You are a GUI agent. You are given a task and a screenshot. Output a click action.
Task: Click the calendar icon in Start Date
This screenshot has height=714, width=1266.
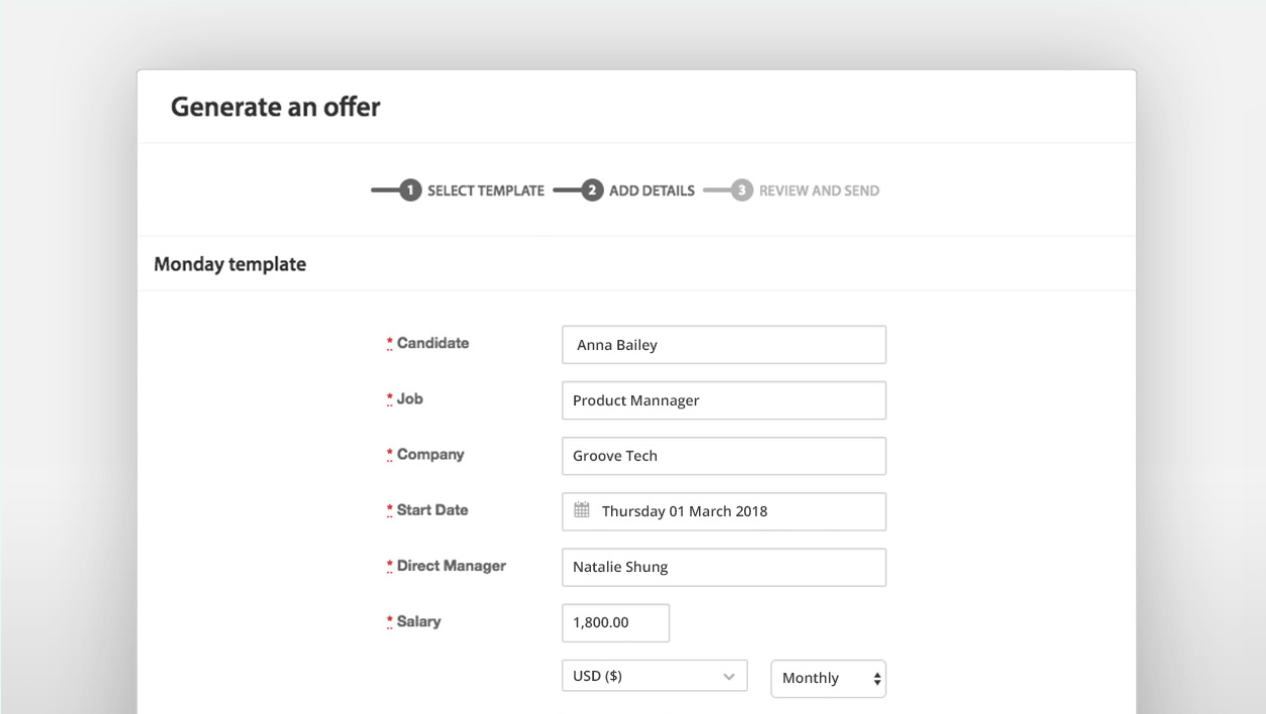(582, 511)
